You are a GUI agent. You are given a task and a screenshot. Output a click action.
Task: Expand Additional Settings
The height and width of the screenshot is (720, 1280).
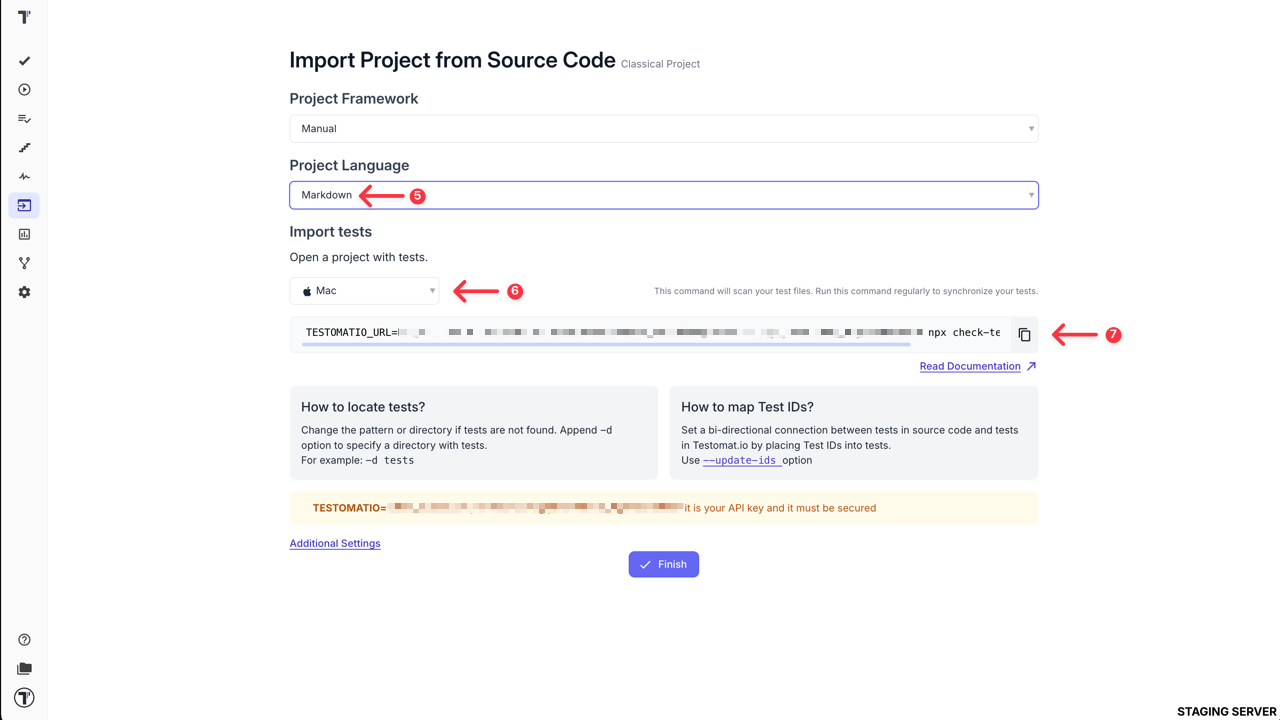click(334, 543)
